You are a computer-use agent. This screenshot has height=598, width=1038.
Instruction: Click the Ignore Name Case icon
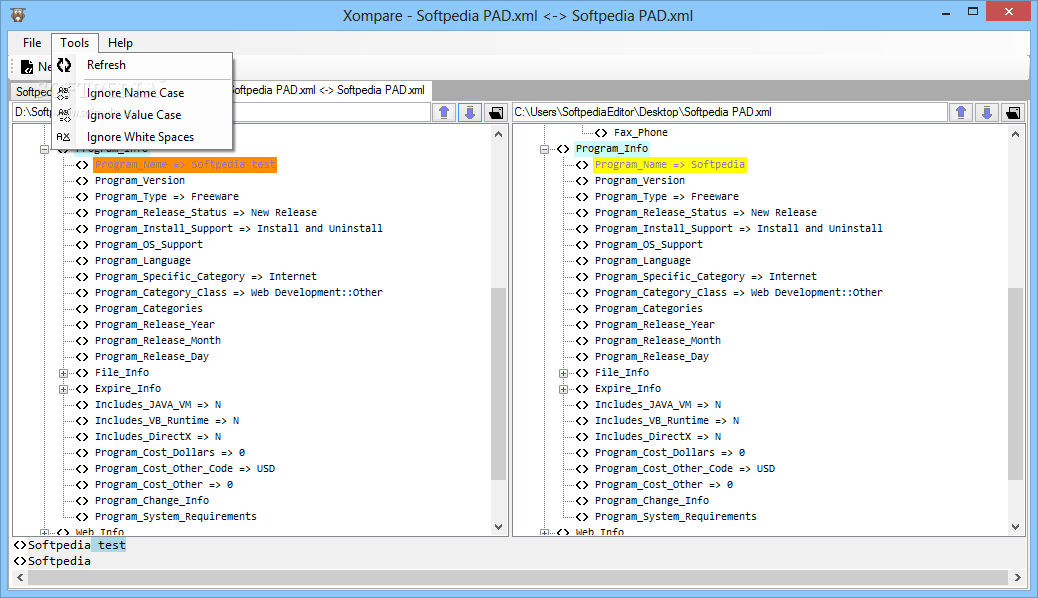[x=64, y=93]
